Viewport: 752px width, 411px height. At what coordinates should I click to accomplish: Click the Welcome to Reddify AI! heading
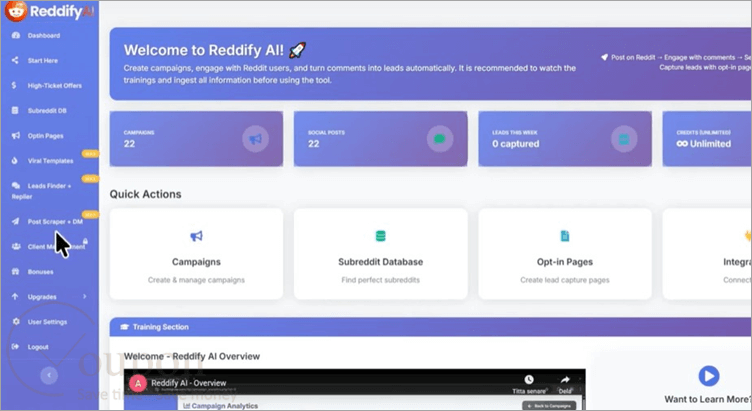click(x=203, y=50)
